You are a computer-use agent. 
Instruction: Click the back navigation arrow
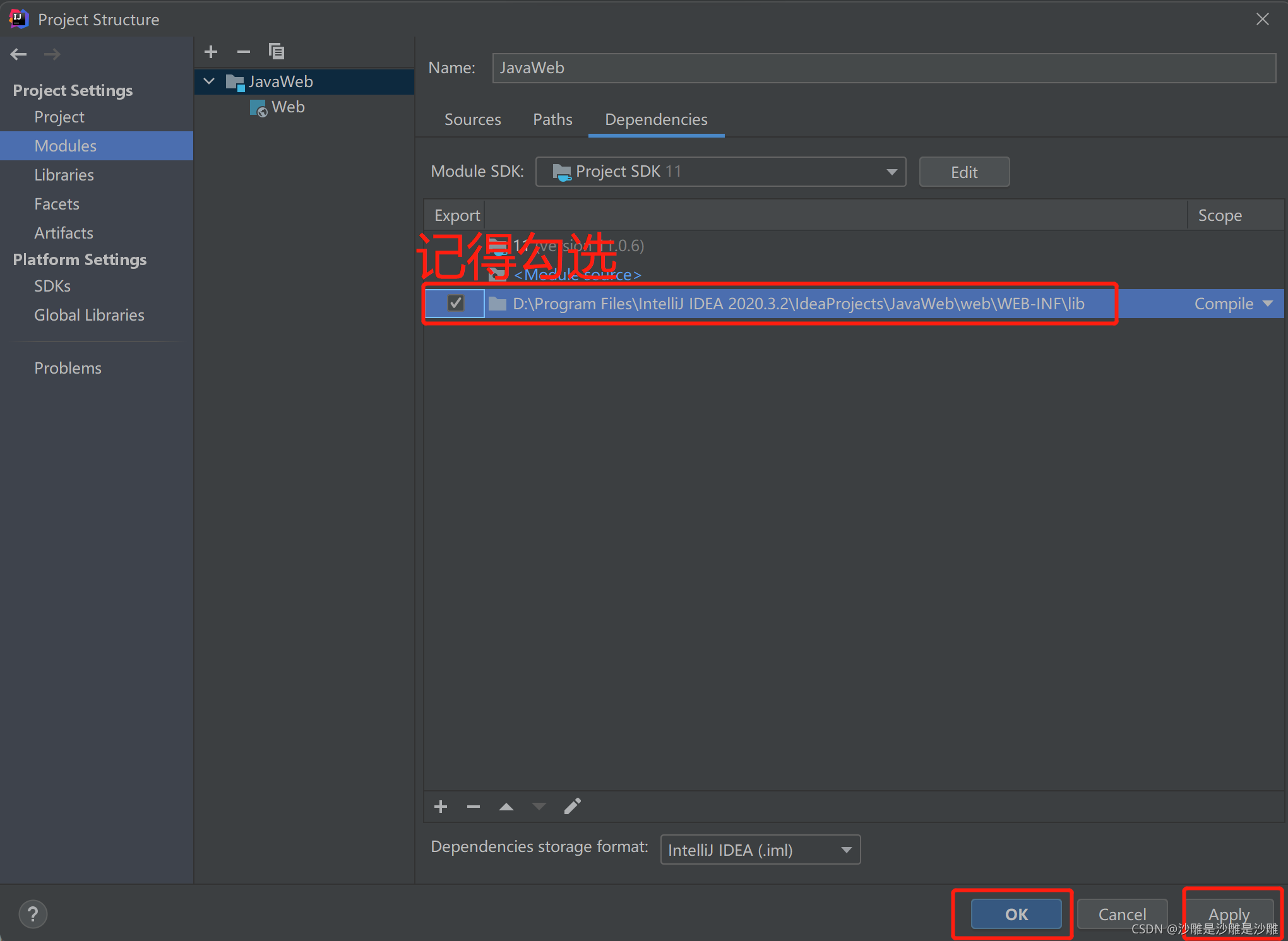tap(18, 54)
